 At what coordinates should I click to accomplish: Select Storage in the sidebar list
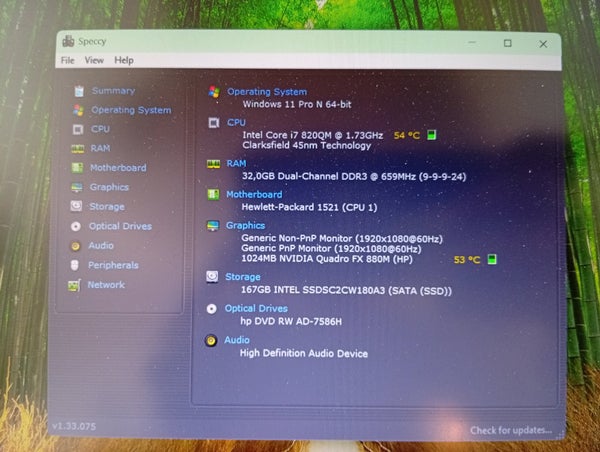click(107, 207)
